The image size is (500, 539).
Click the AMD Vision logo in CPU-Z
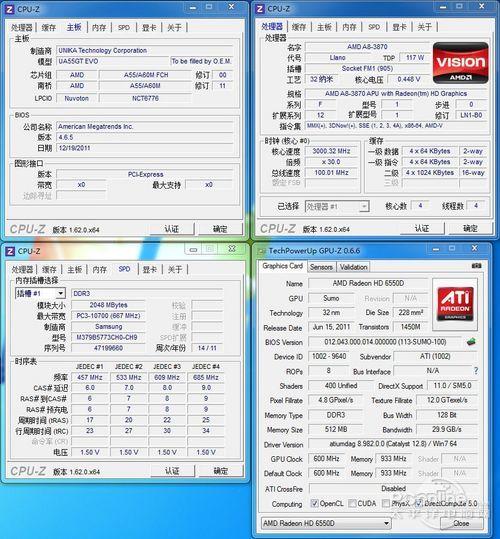coord(460,63)
